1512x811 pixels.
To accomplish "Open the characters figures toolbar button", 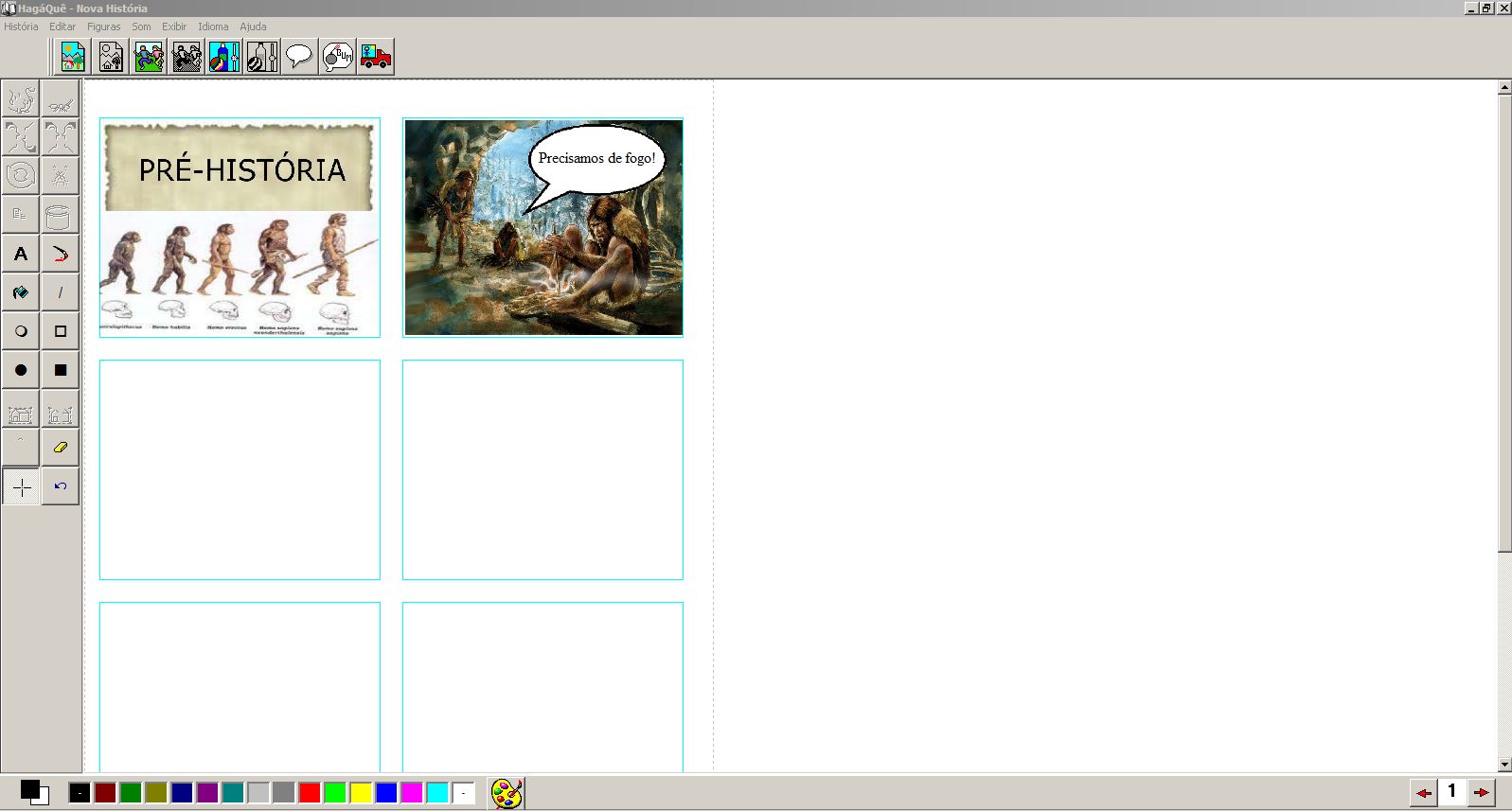I will [x=149, y=57].
